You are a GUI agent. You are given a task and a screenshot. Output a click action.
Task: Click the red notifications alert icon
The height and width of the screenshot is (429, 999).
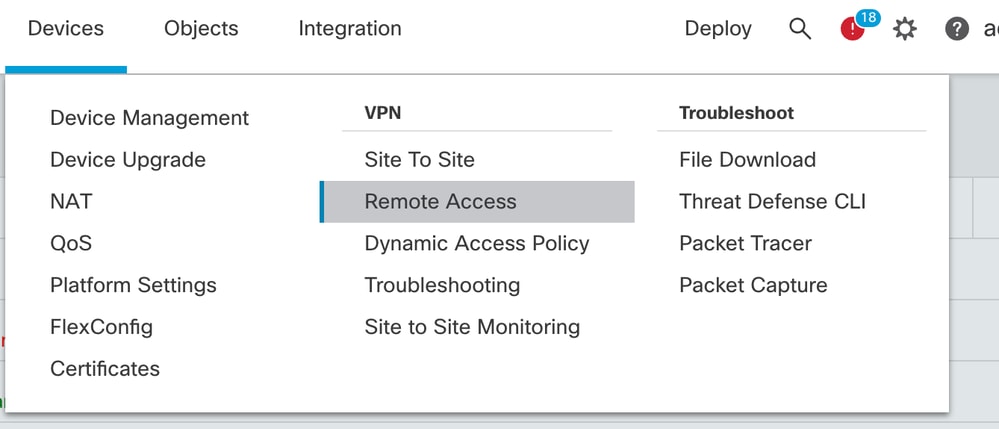coord(852,29)
